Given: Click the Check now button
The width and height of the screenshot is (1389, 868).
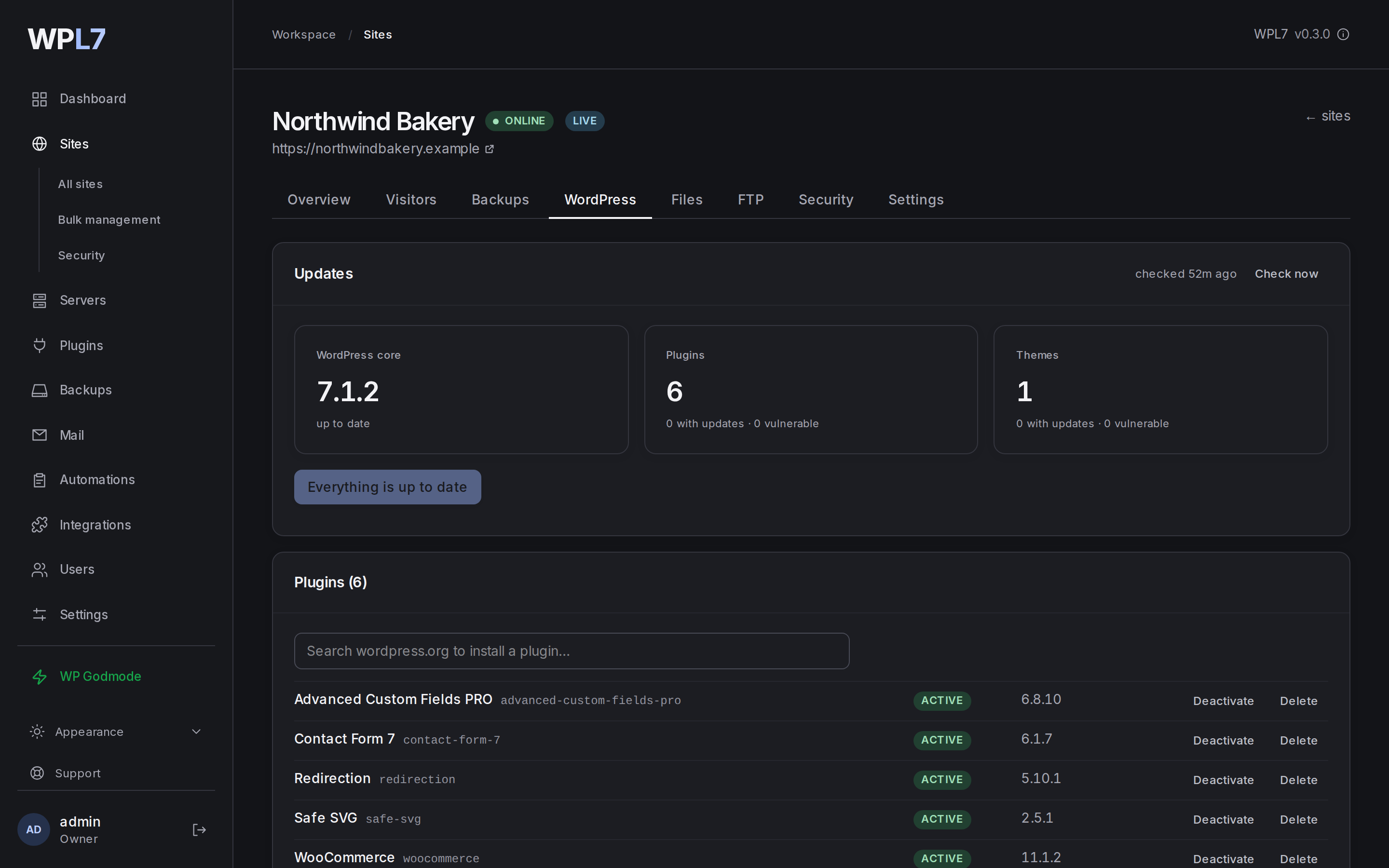Looking at the screenshot, I should click(x=1286, y=274).
